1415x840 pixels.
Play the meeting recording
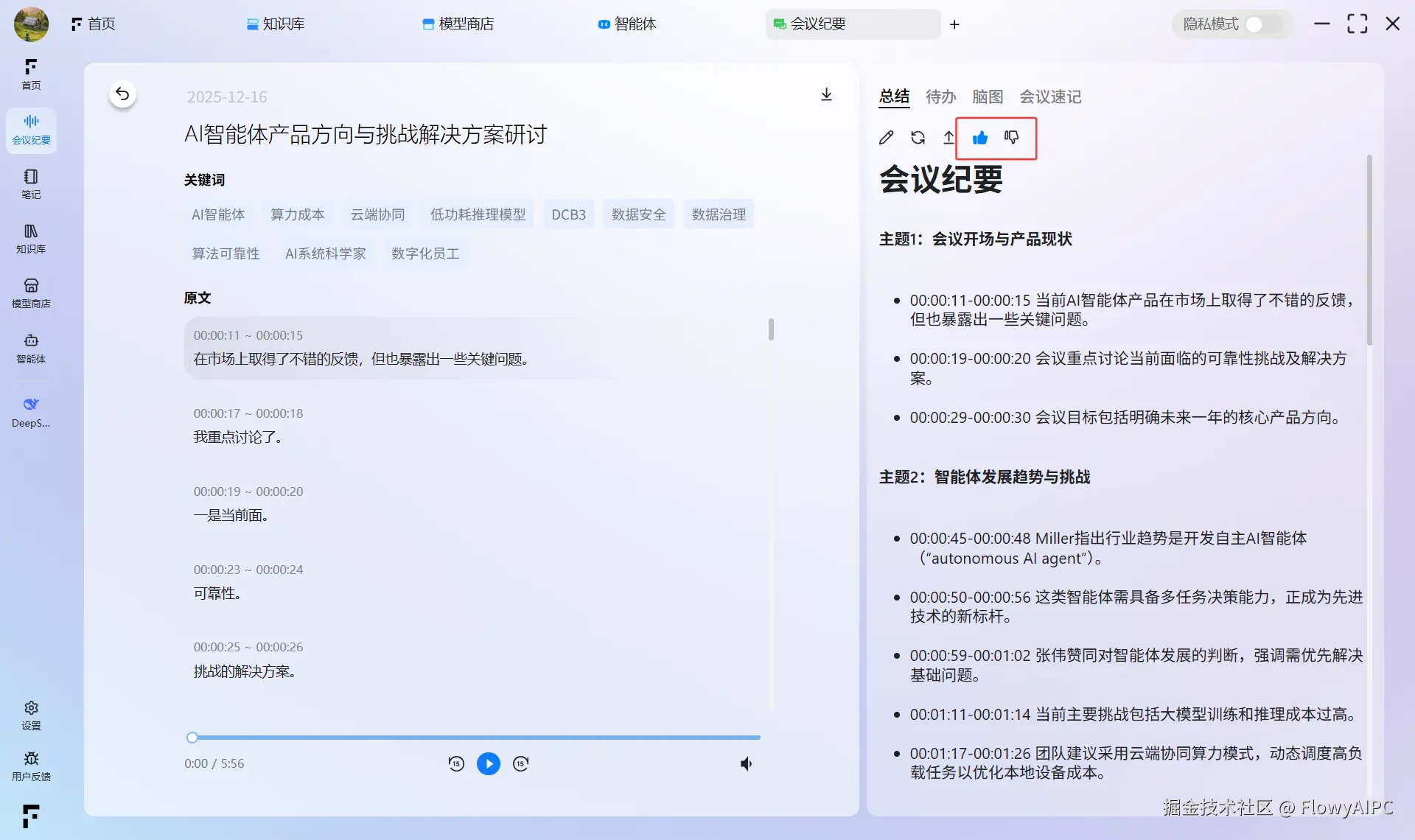(488, 763)
